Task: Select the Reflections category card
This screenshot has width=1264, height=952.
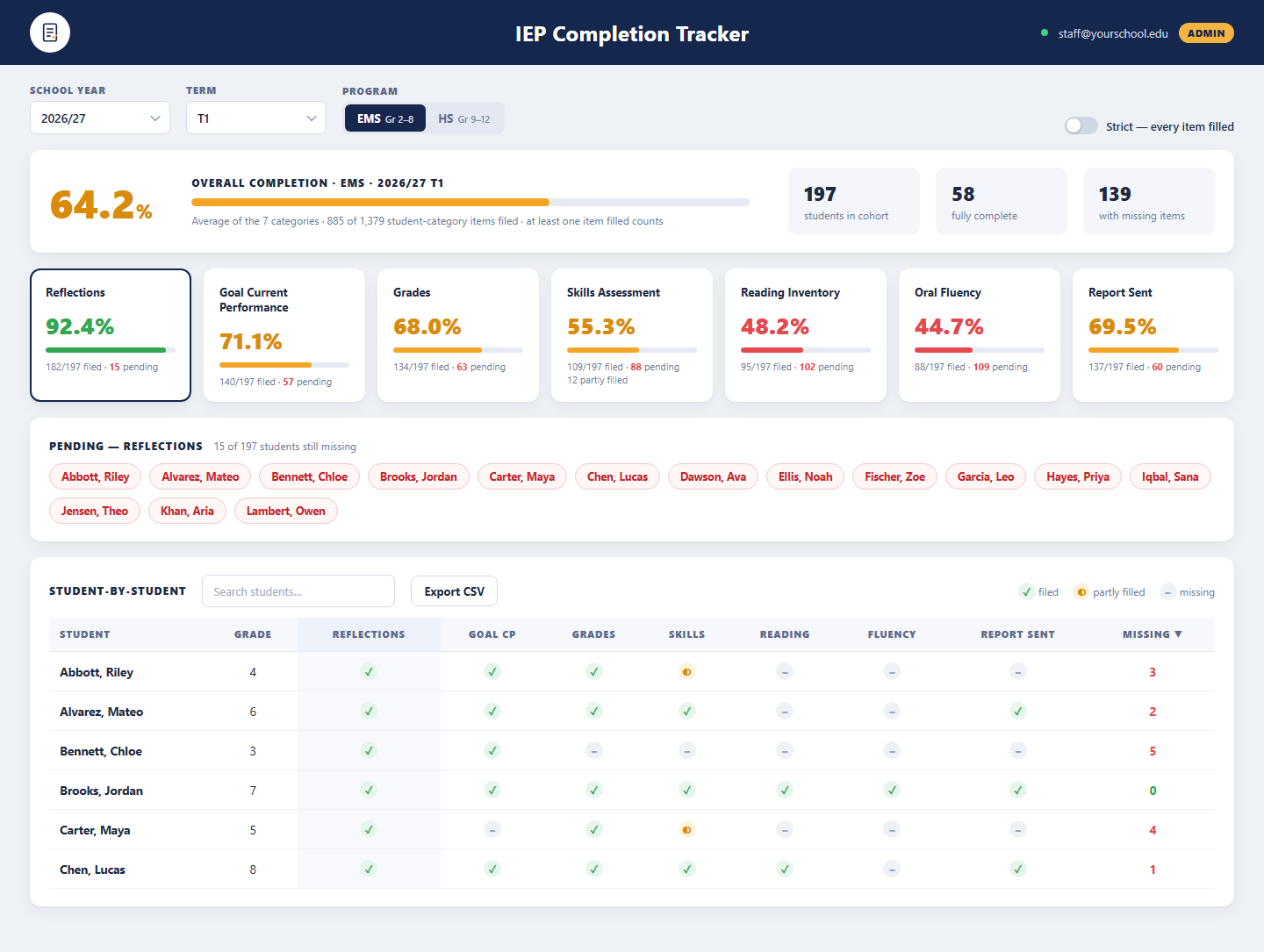Action: pos(111,335)
